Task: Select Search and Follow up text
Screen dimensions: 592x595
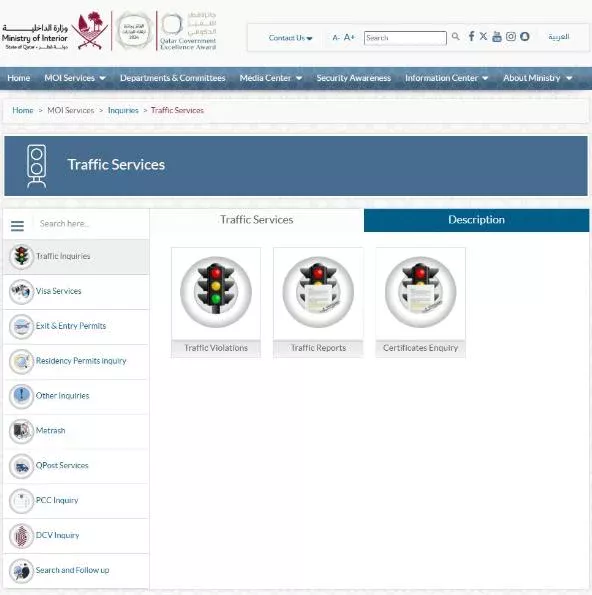Action: tap(72, 571)
